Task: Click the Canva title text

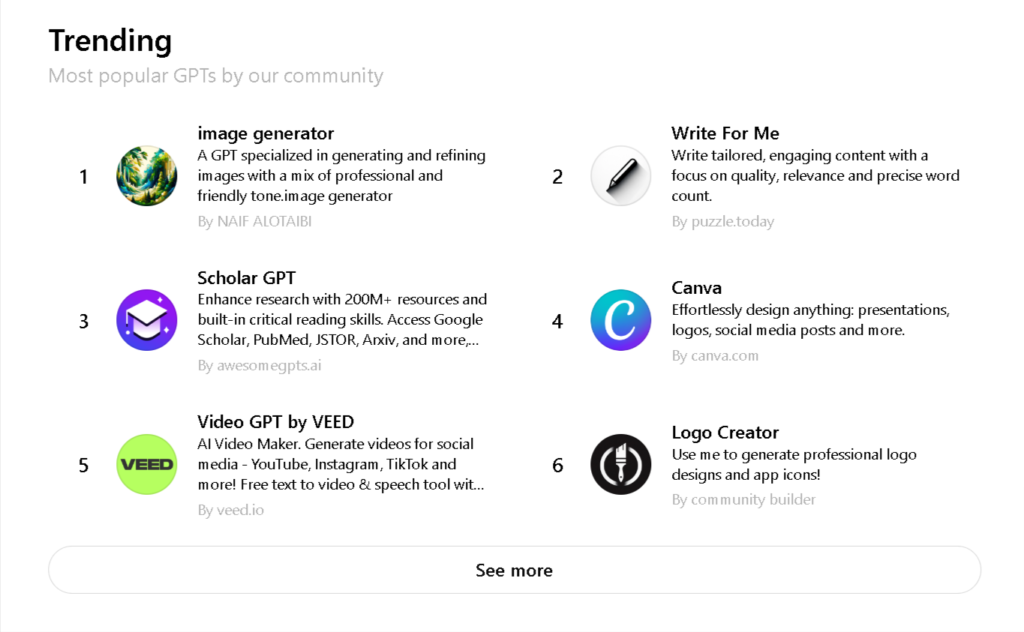Action: coord(696,288)
